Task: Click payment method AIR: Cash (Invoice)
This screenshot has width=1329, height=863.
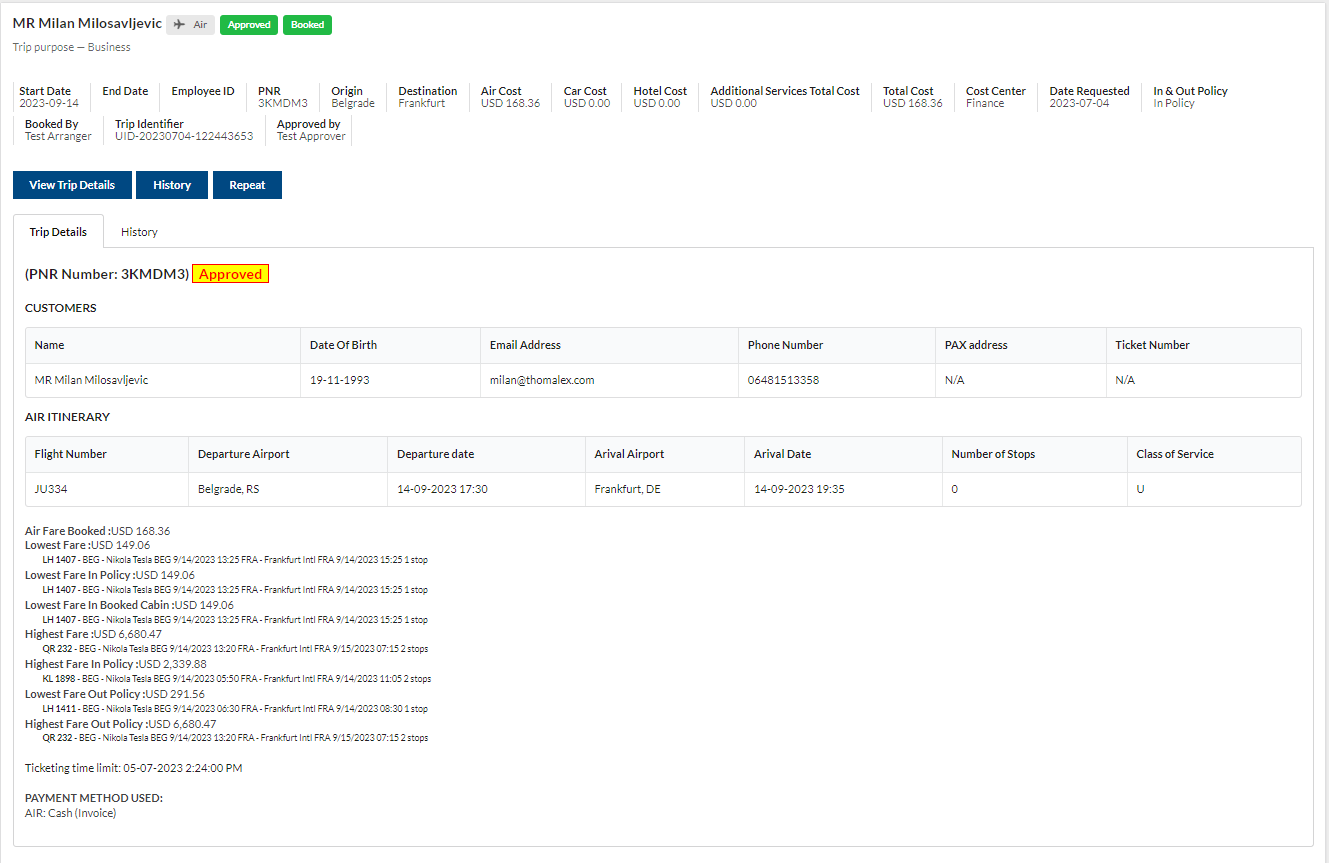Action: (70, 813)
